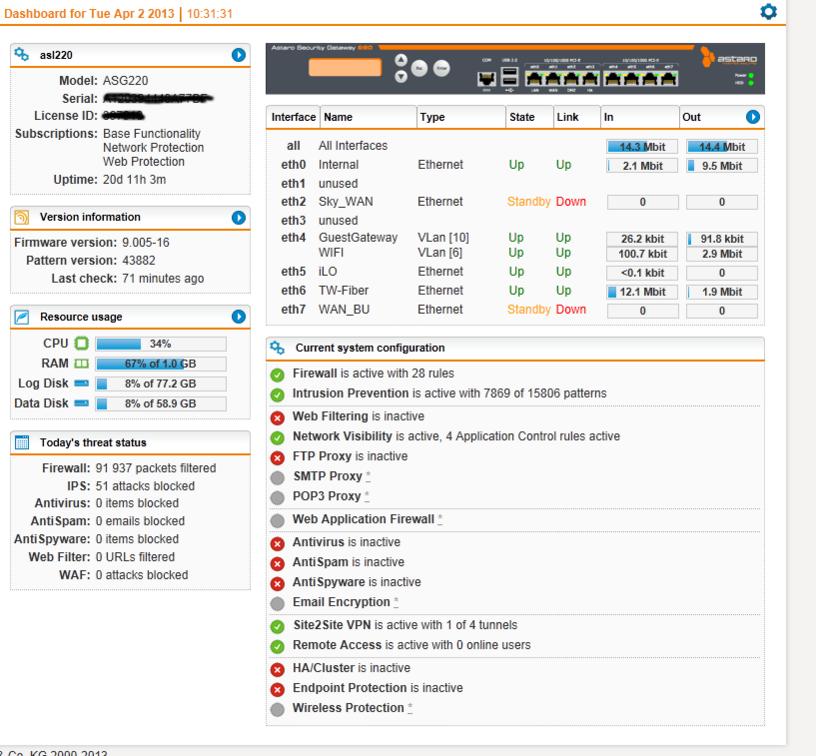Click the Antivirus red status icon
This screenshot has height=756, width=816.
[277, 543]
